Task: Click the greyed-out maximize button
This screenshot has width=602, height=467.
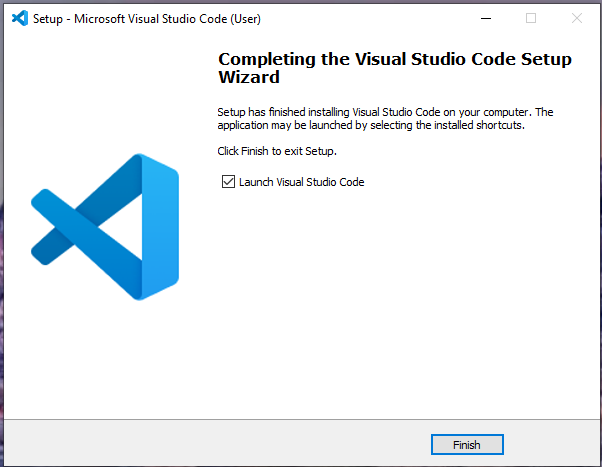Action: (x=531, y=18)
